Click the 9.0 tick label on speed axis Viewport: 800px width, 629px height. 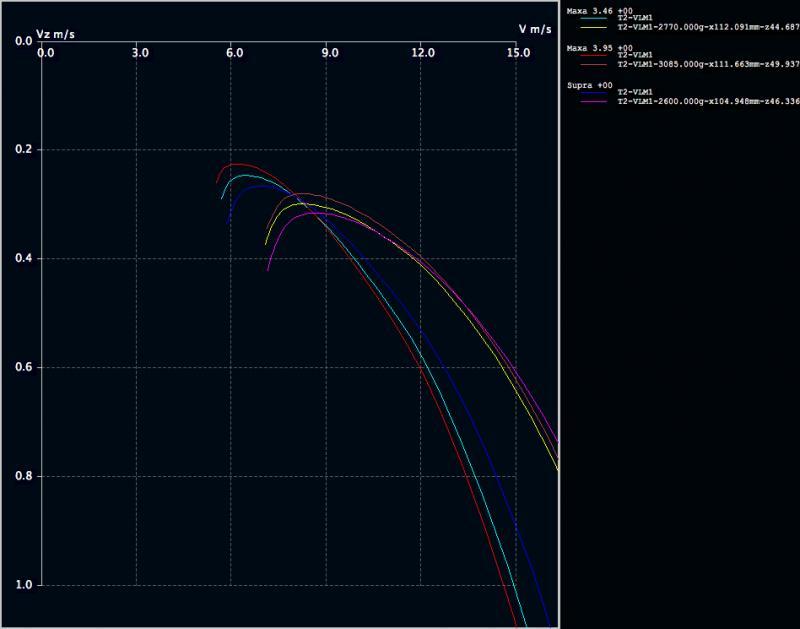click(329, 52)
